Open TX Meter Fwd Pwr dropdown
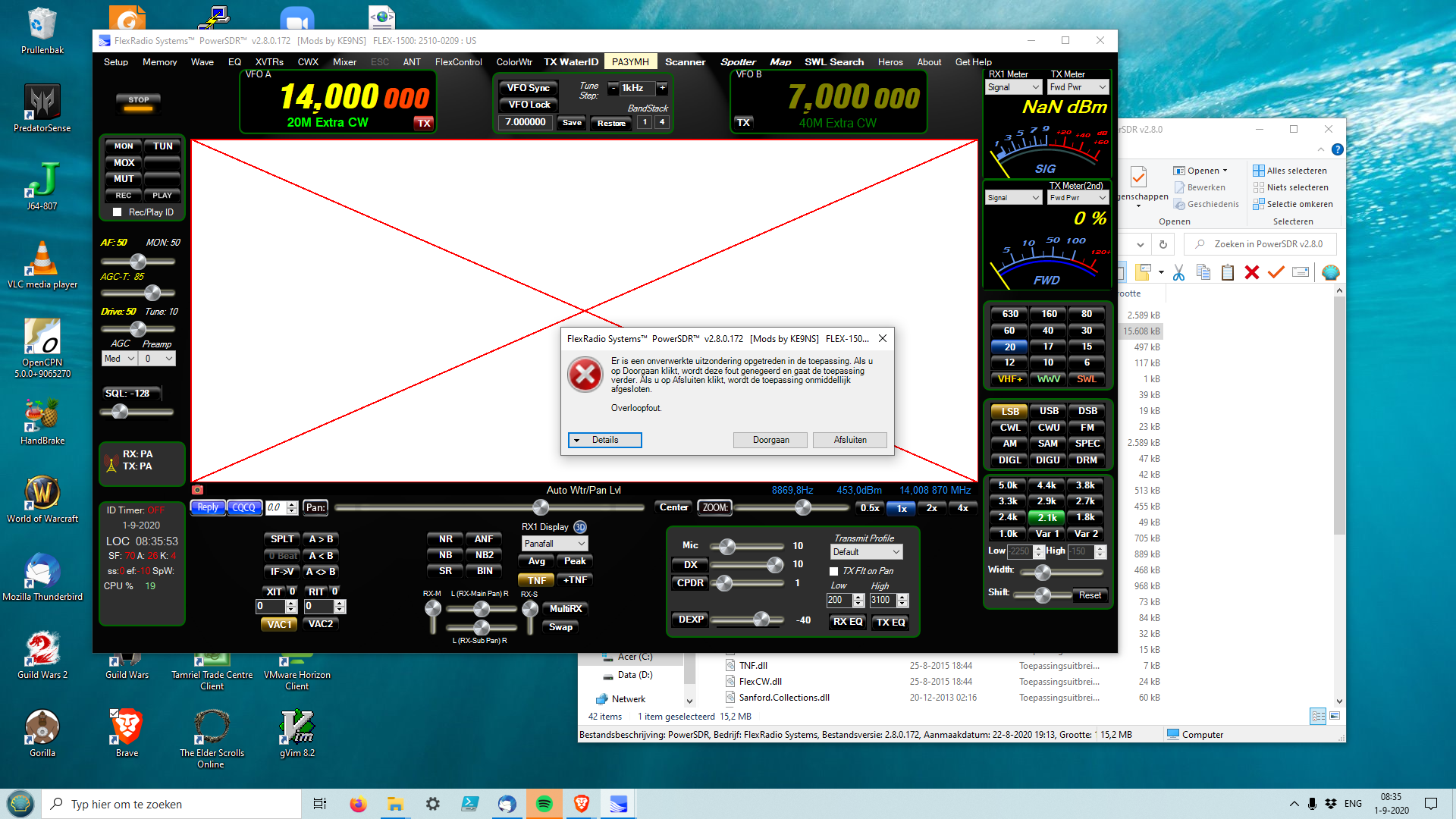The width and height of the screenshot is (1456, 819). (x=1078, y=87)
